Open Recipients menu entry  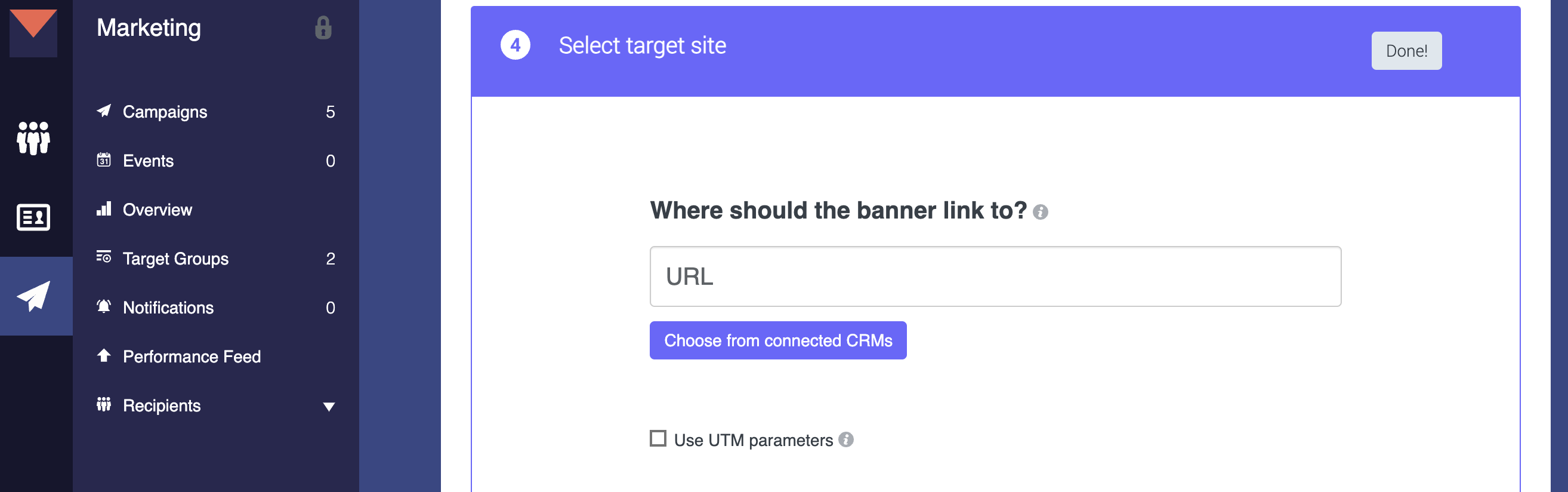[161, 405]
